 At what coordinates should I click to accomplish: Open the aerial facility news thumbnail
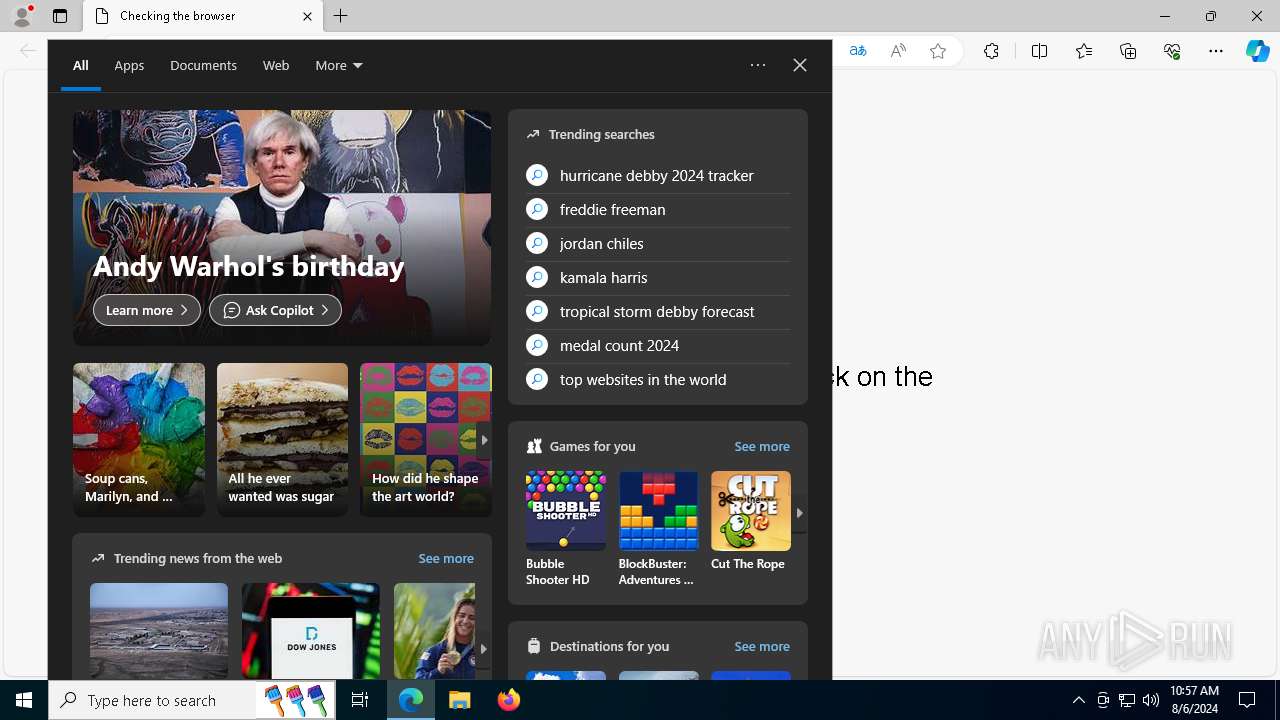[159, 631]
